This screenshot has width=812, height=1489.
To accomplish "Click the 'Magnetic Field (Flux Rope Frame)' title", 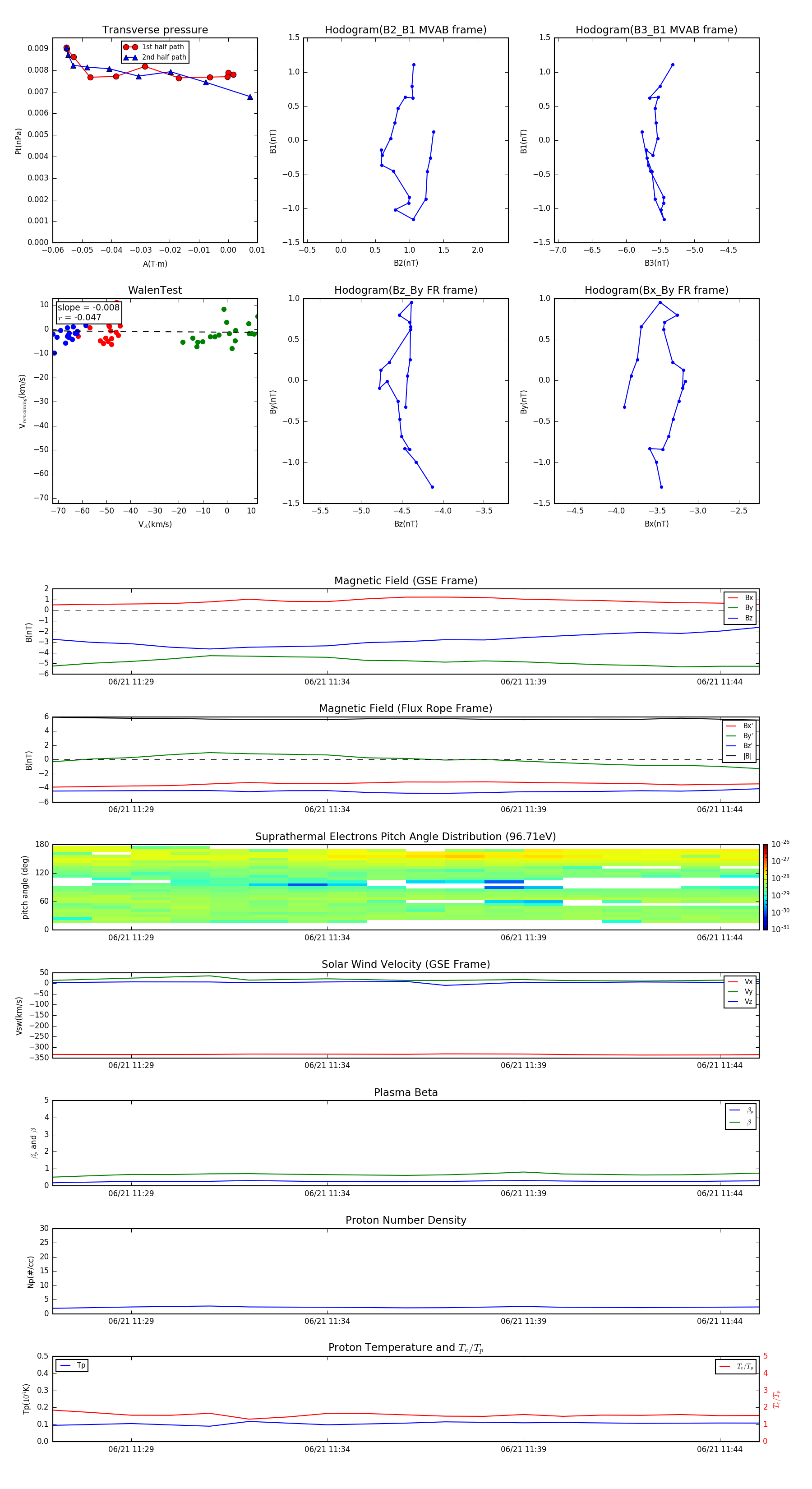I will 406,709.
